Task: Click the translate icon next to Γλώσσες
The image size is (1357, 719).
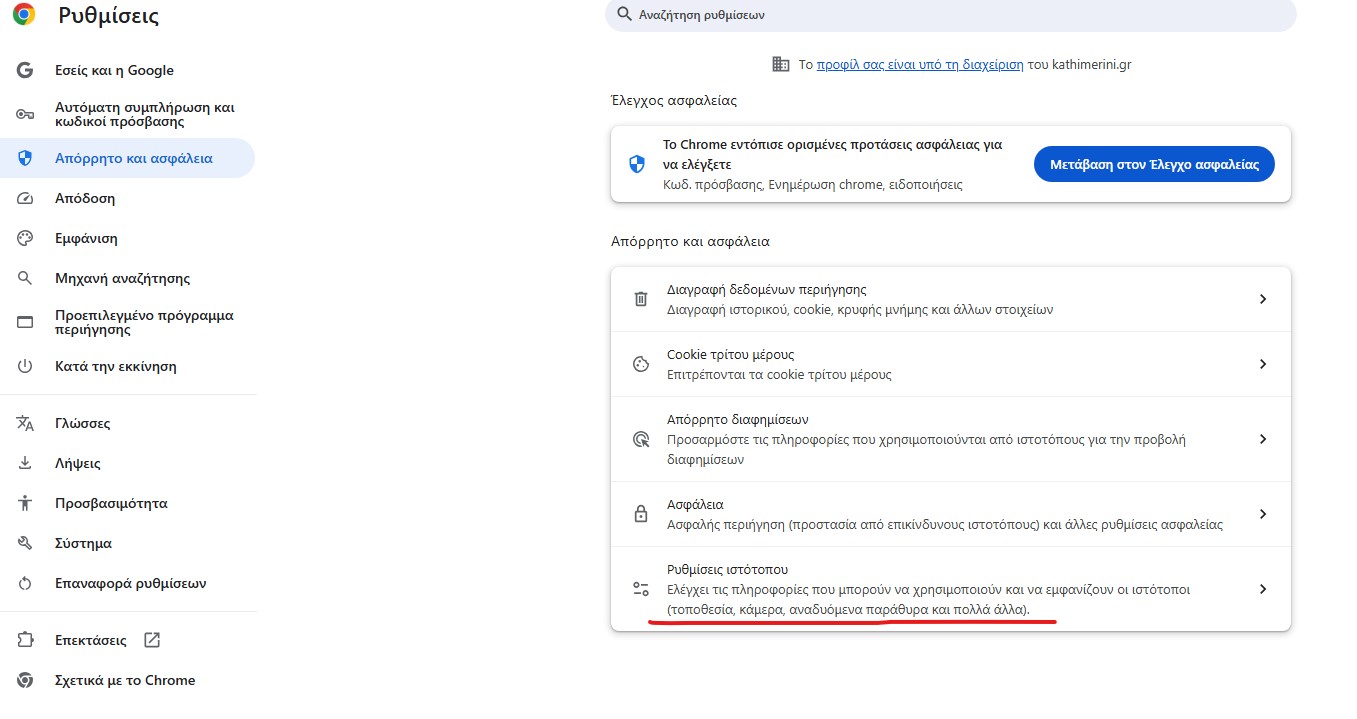Action: tap(26, 424)
